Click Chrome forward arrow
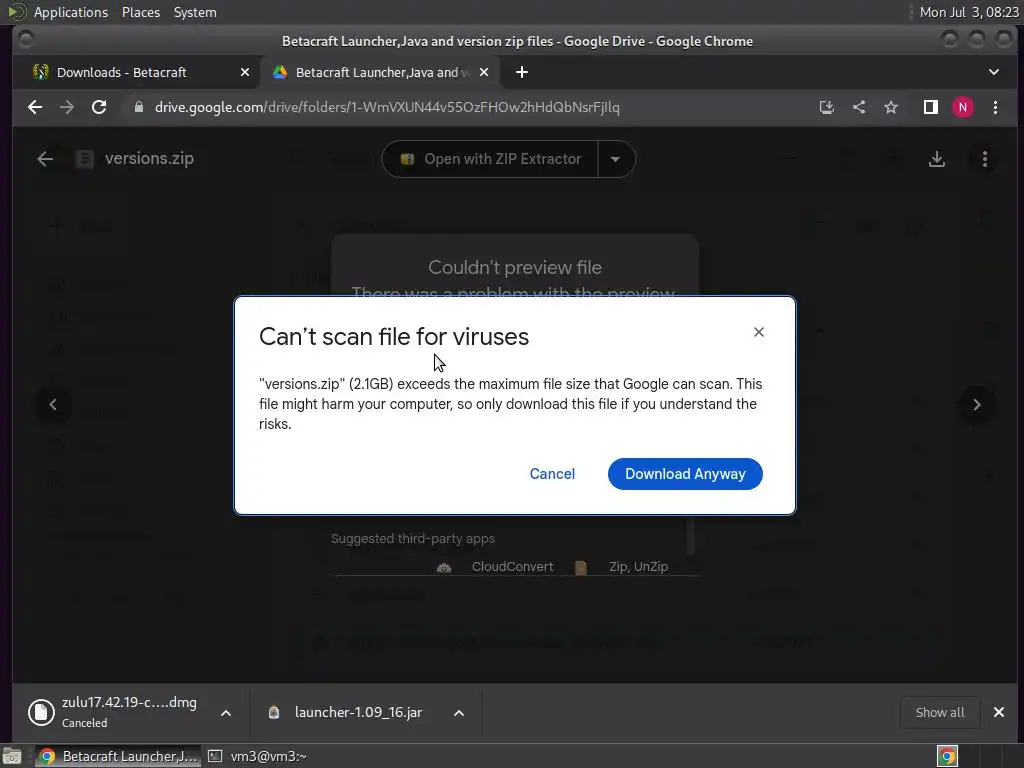Image resolution: width=1024 pixels, height=768 pixels. click(x=67, y=108)
